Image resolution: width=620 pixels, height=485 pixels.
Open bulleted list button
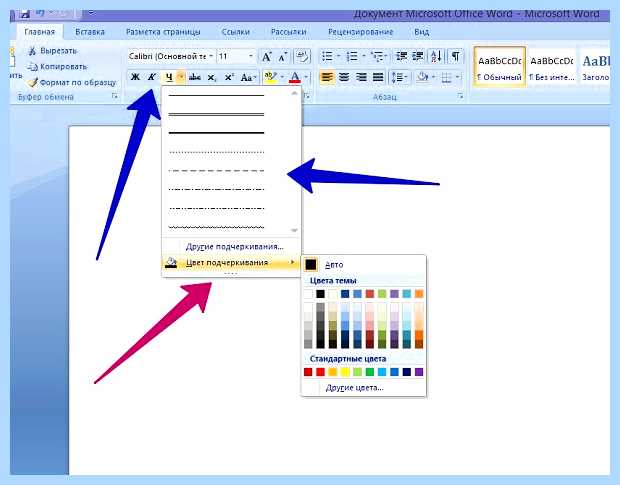[x=327, y=56]
